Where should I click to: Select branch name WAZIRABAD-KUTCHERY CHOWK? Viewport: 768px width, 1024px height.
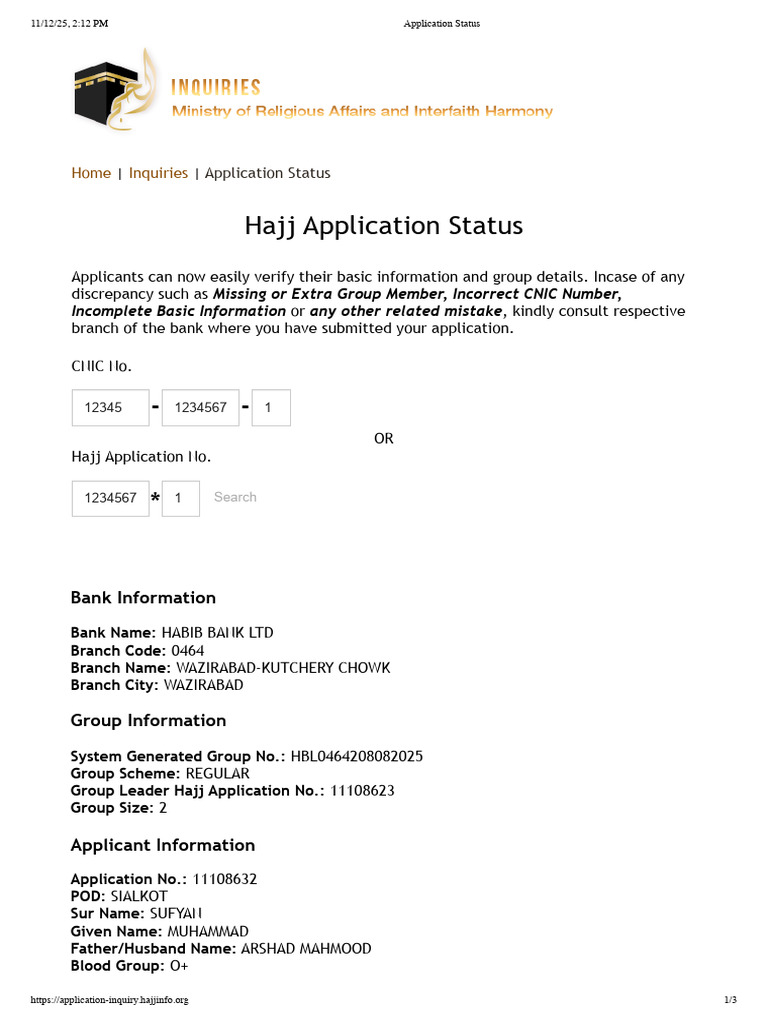(283, 667)
